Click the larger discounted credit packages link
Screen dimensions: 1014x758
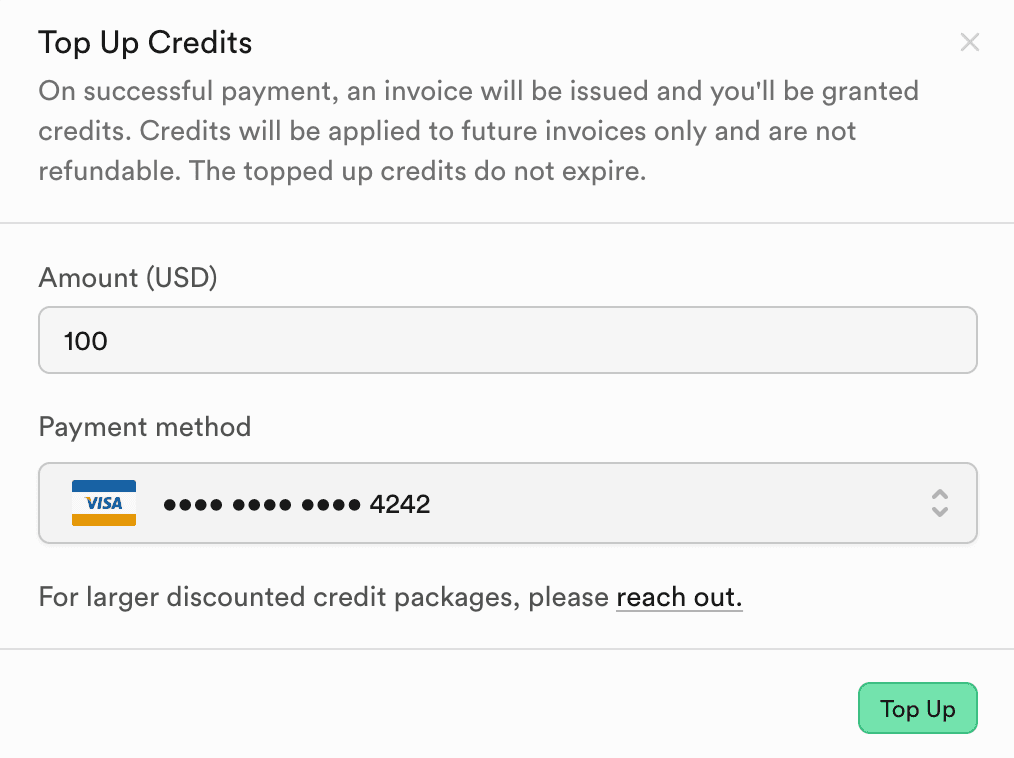point(679,597)
